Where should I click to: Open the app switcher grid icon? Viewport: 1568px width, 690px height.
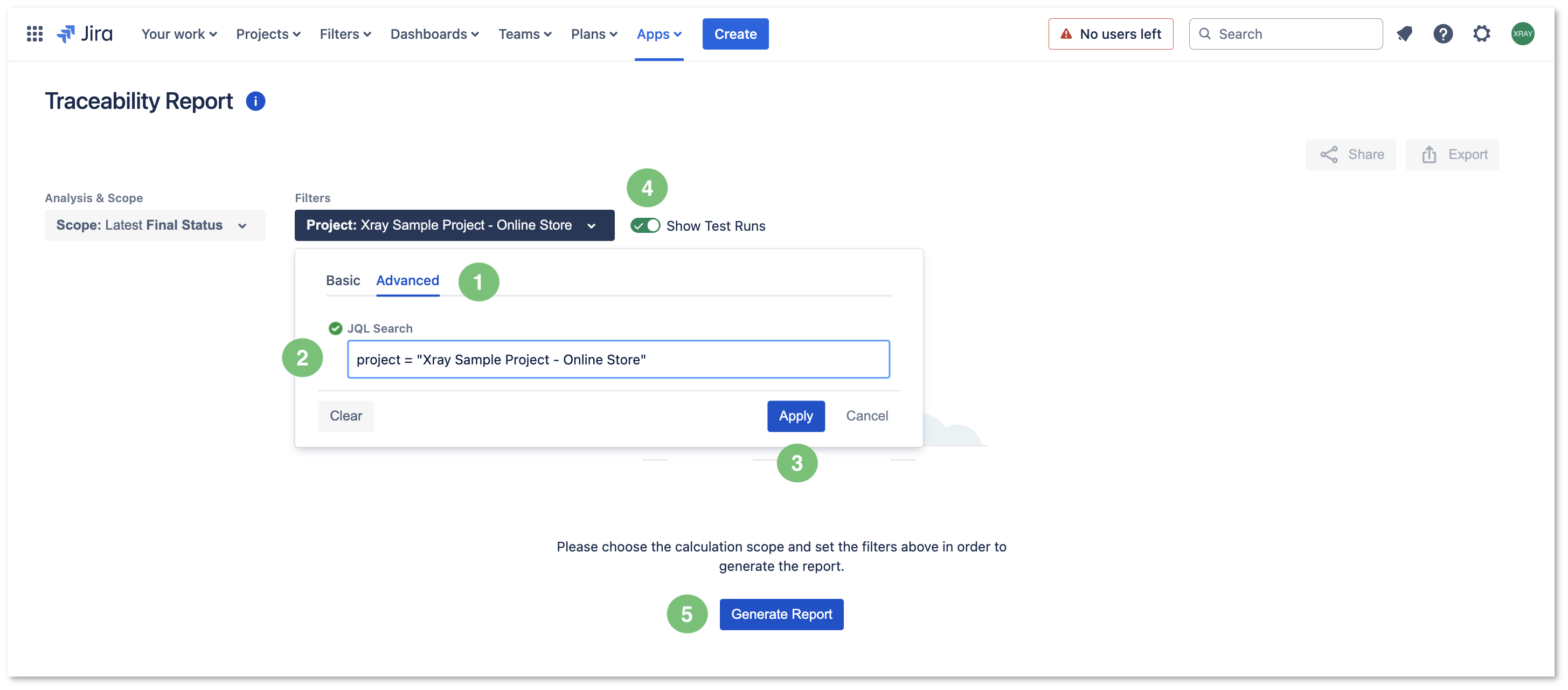(34, 34)
